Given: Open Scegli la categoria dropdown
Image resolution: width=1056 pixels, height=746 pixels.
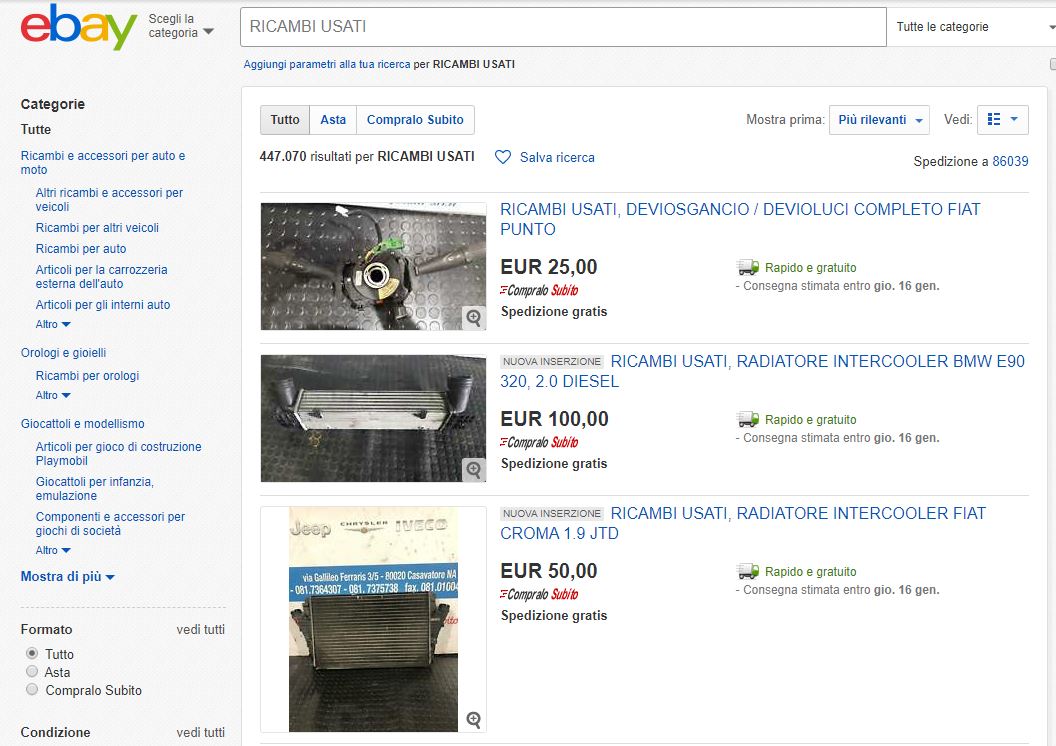Looking at the screenshot, I should tap(180, 26).
